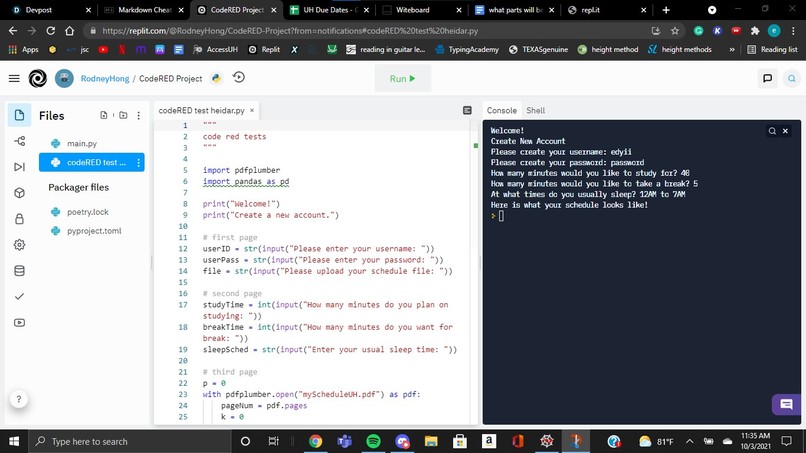This screenshot has width=806, height=453.
Task: Switch to the Shell tab
Action: click(536, 111)
